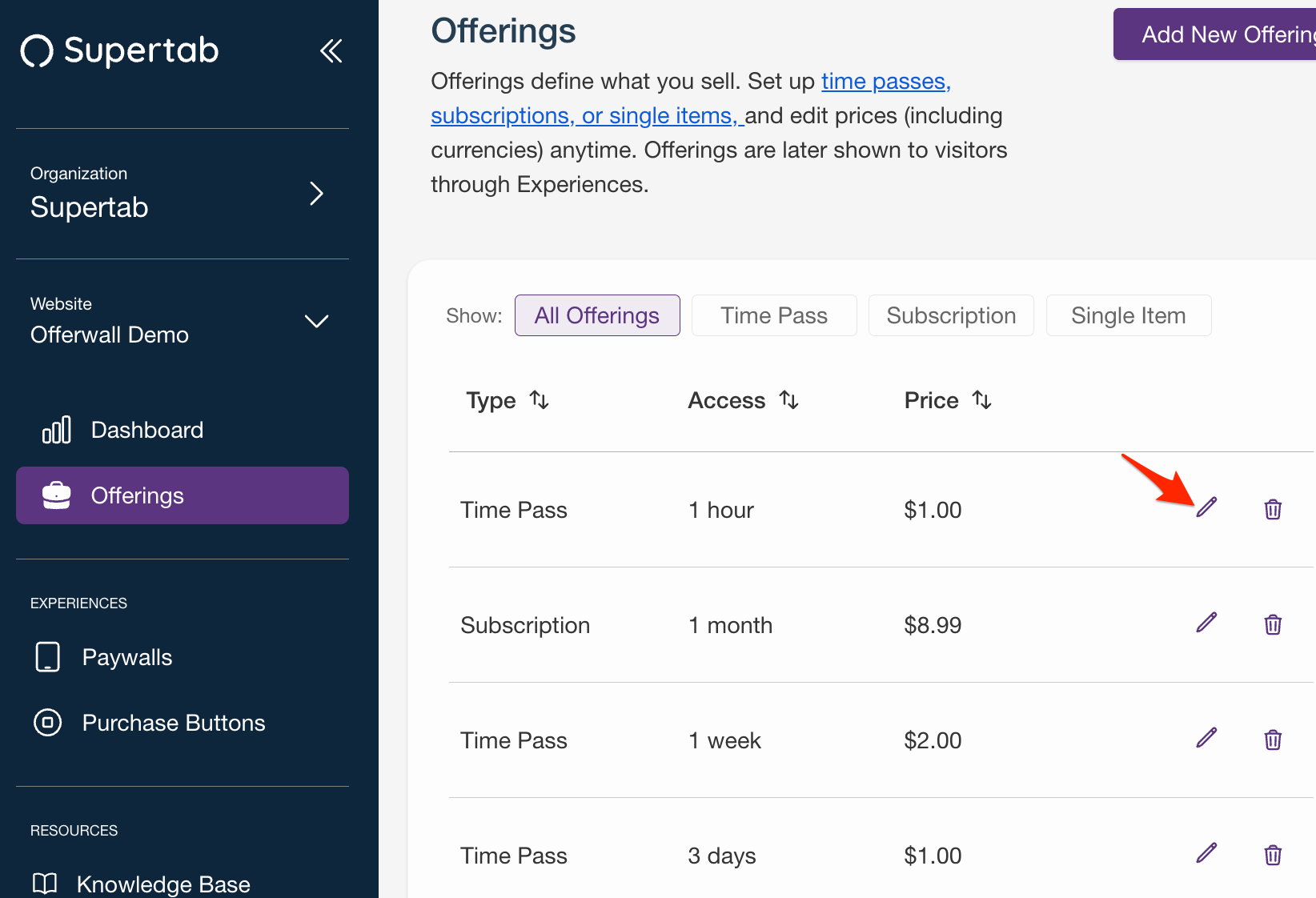Collapse the sidebar with double-chevron icon
This screenshot has width=1316, height=898.
coord(331,51)
